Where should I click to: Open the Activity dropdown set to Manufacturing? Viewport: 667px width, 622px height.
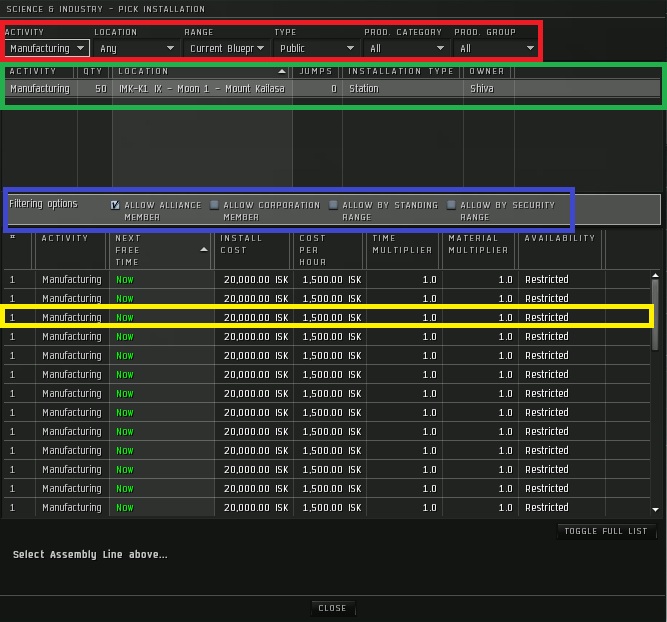pyautogui.click(x=47, y=48)
